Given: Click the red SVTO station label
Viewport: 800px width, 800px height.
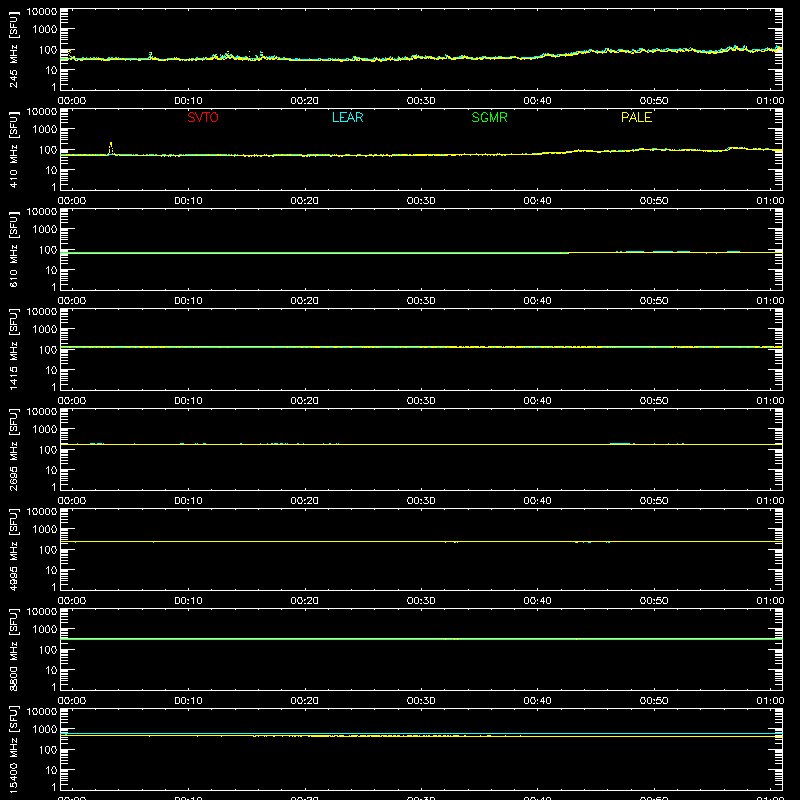Looking at the screenshot, I should (203, 117).
